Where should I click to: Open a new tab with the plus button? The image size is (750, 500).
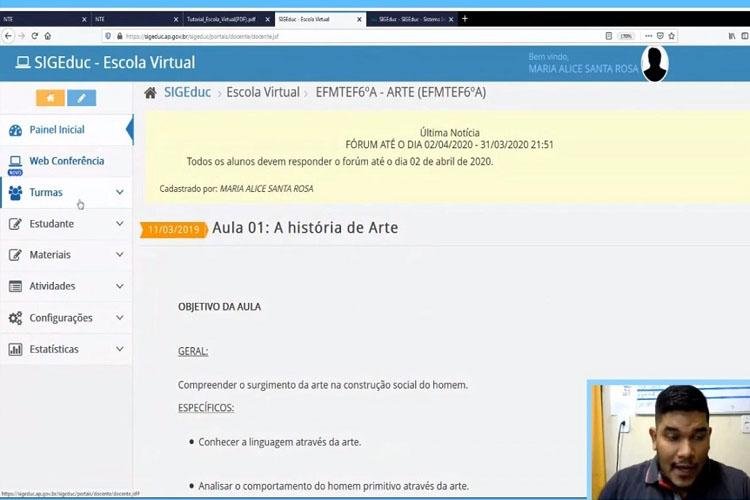(x=464, y=19)
